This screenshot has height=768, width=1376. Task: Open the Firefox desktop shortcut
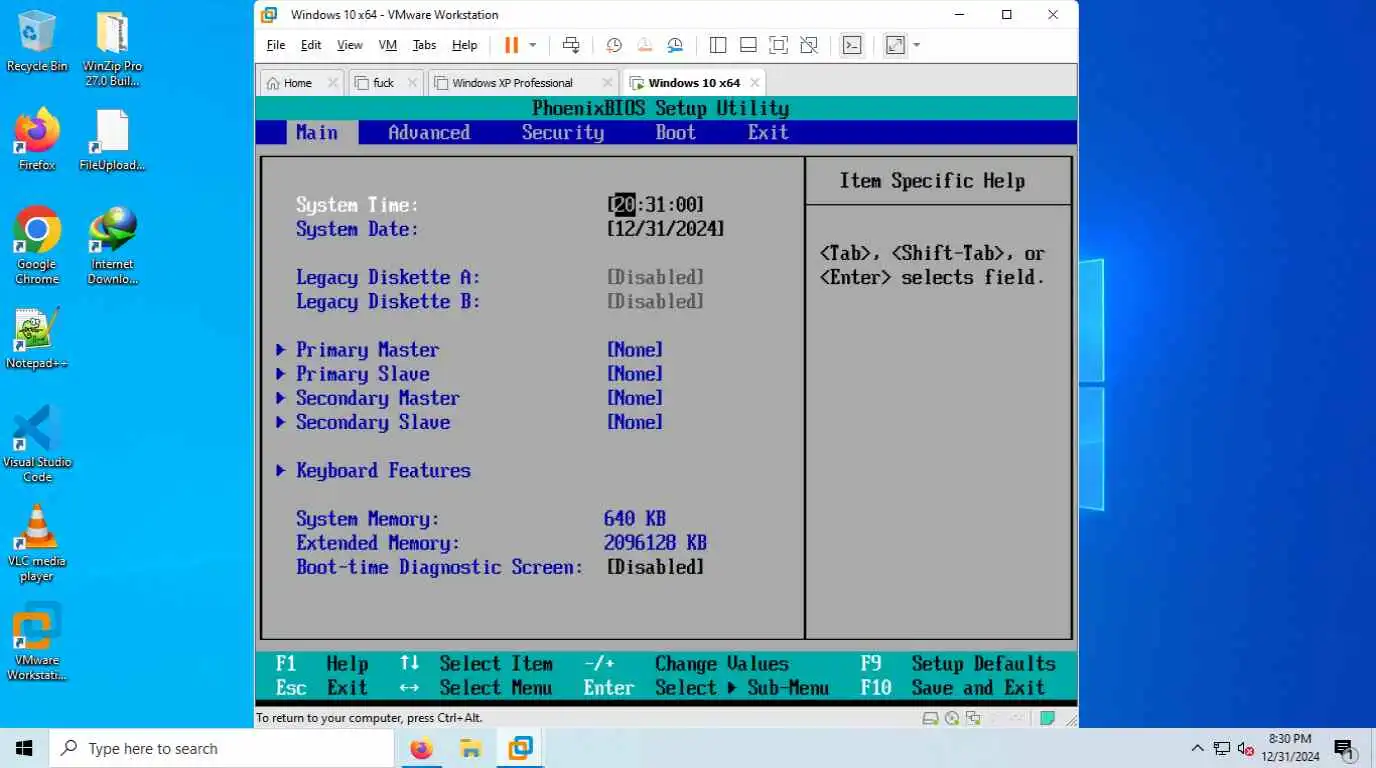pyautogui.click(x=37, y=140)
